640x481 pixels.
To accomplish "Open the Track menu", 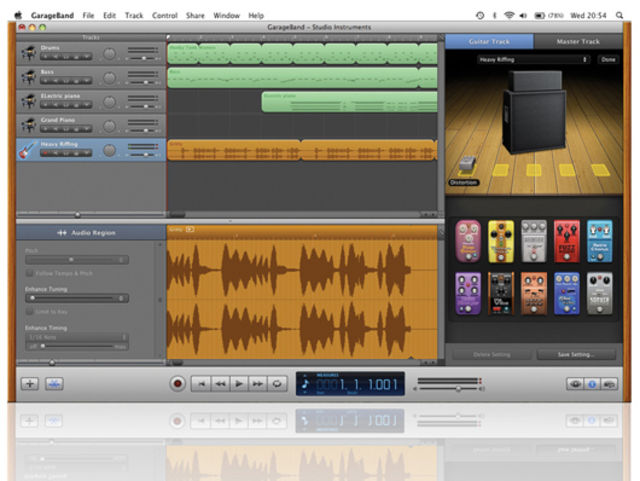I will pos(134,16).
